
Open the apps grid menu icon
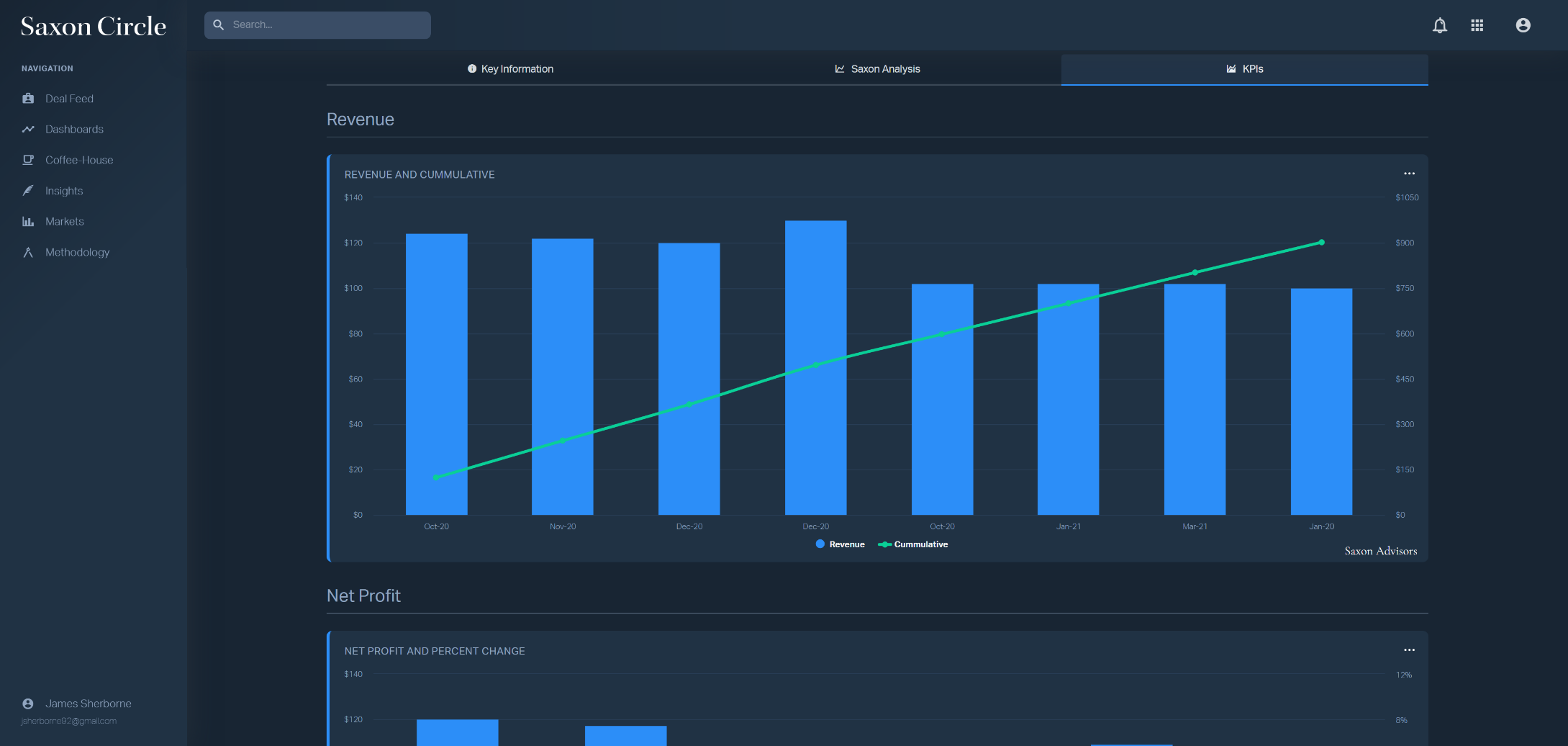point(1477,26)
